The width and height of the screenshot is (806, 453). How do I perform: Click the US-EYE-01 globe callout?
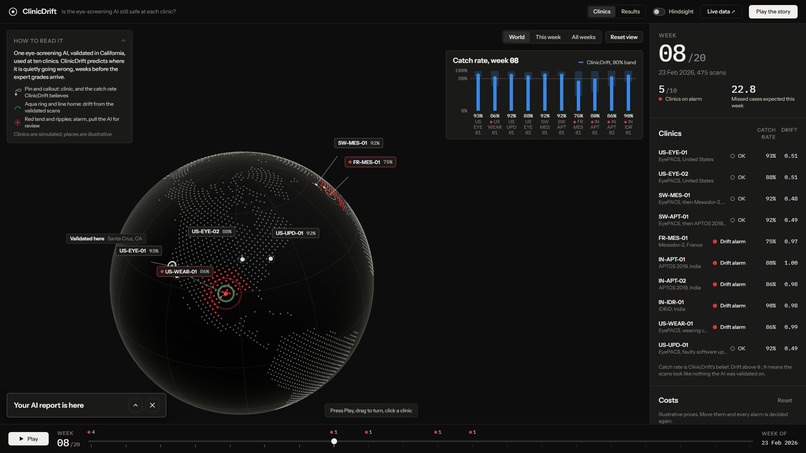point(139,251)
